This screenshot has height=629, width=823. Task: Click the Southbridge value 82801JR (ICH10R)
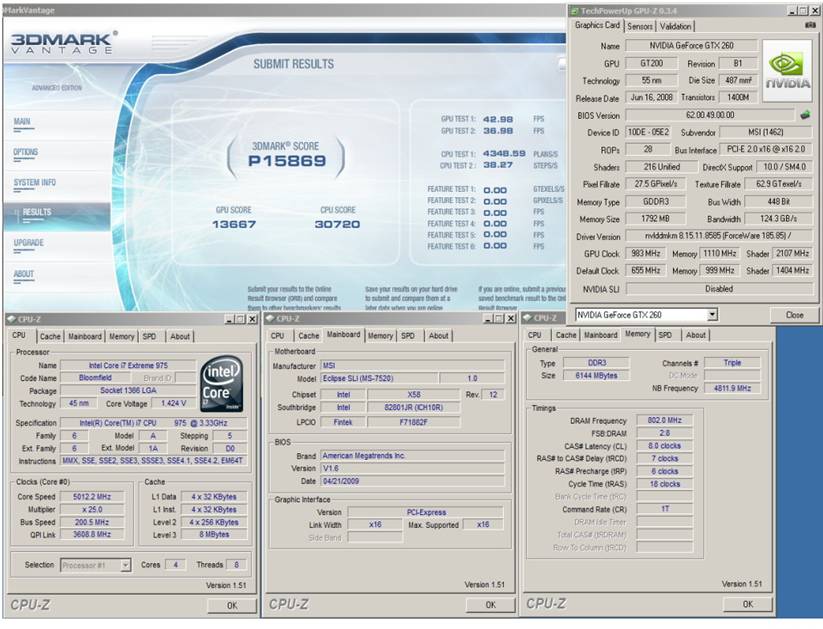point(414,407)
